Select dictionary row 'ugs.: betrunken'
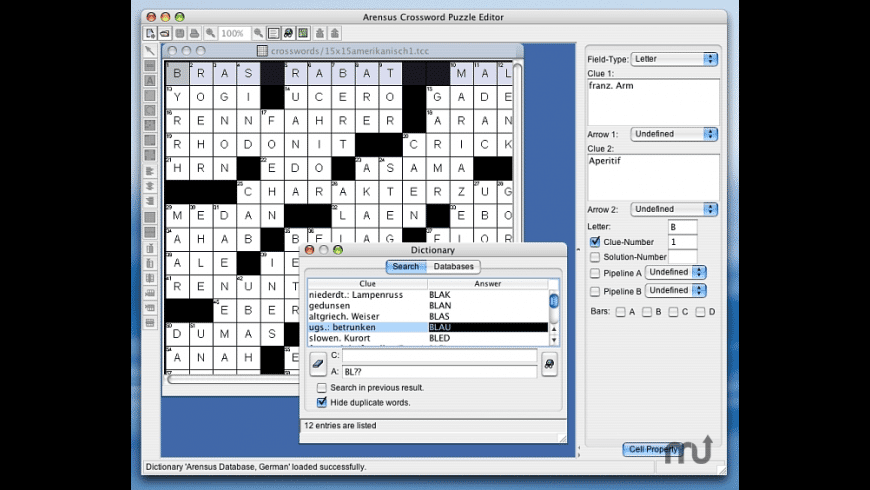 point(428,327)
